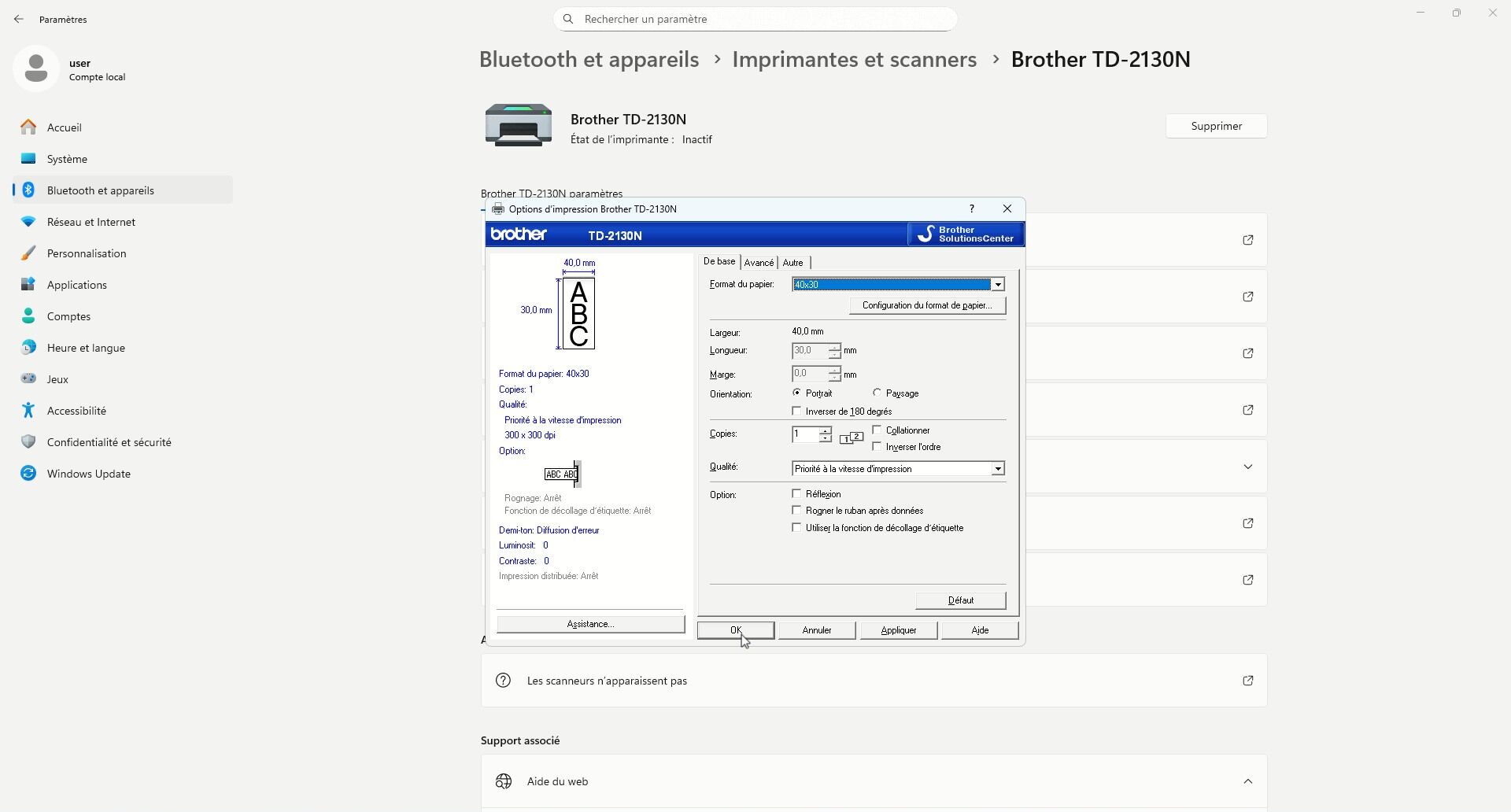Click the user account avatar
This screenshot has width=1511, height=812.
pyautogui.click(x=36, y=68)
